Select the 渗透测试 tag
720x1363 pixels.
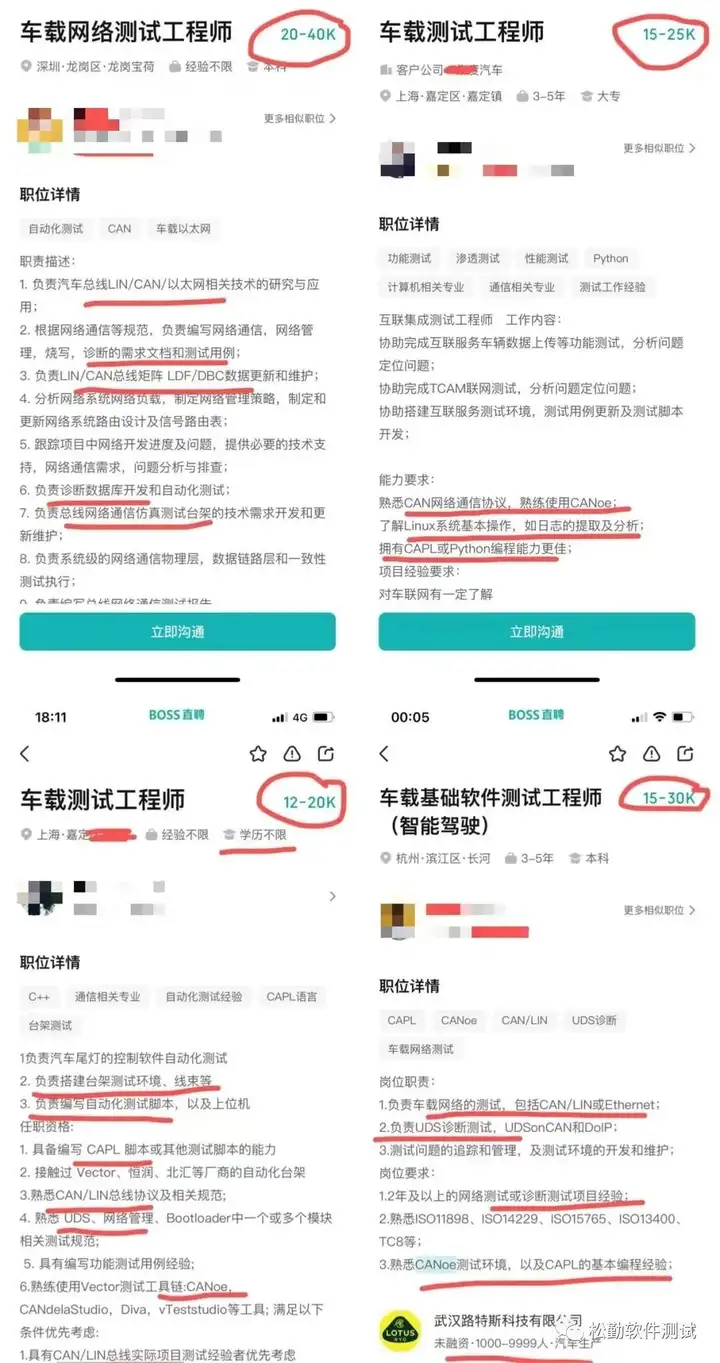click(477, 258)
